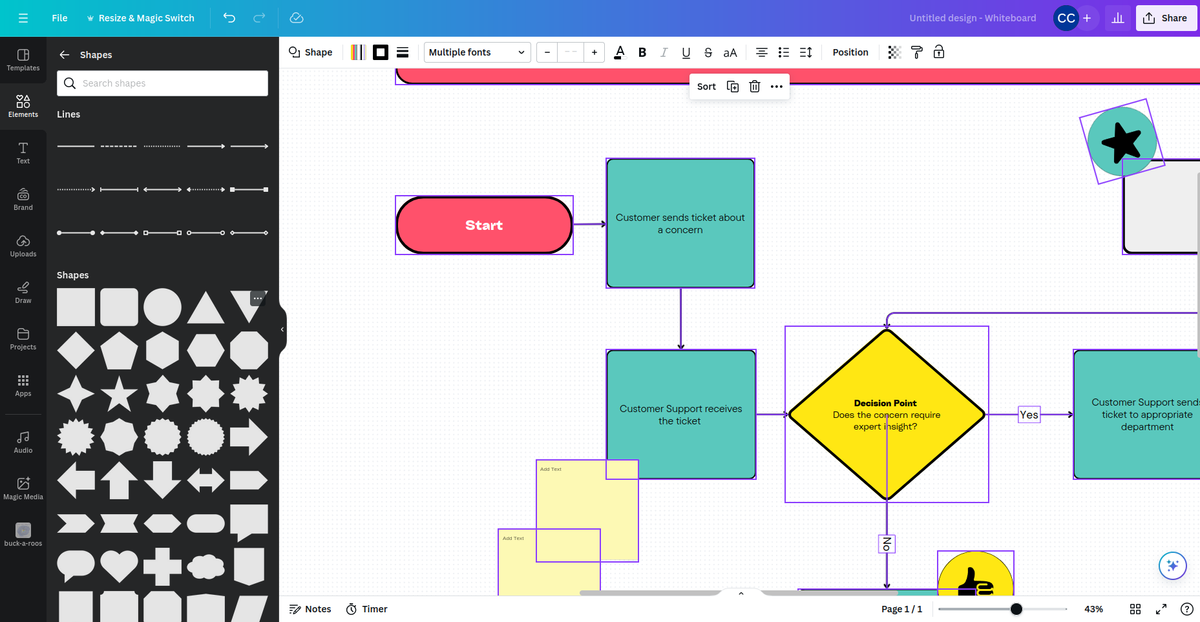Open the Uploads panel
Screen dimensions: 1200x622
pos(23,245)
